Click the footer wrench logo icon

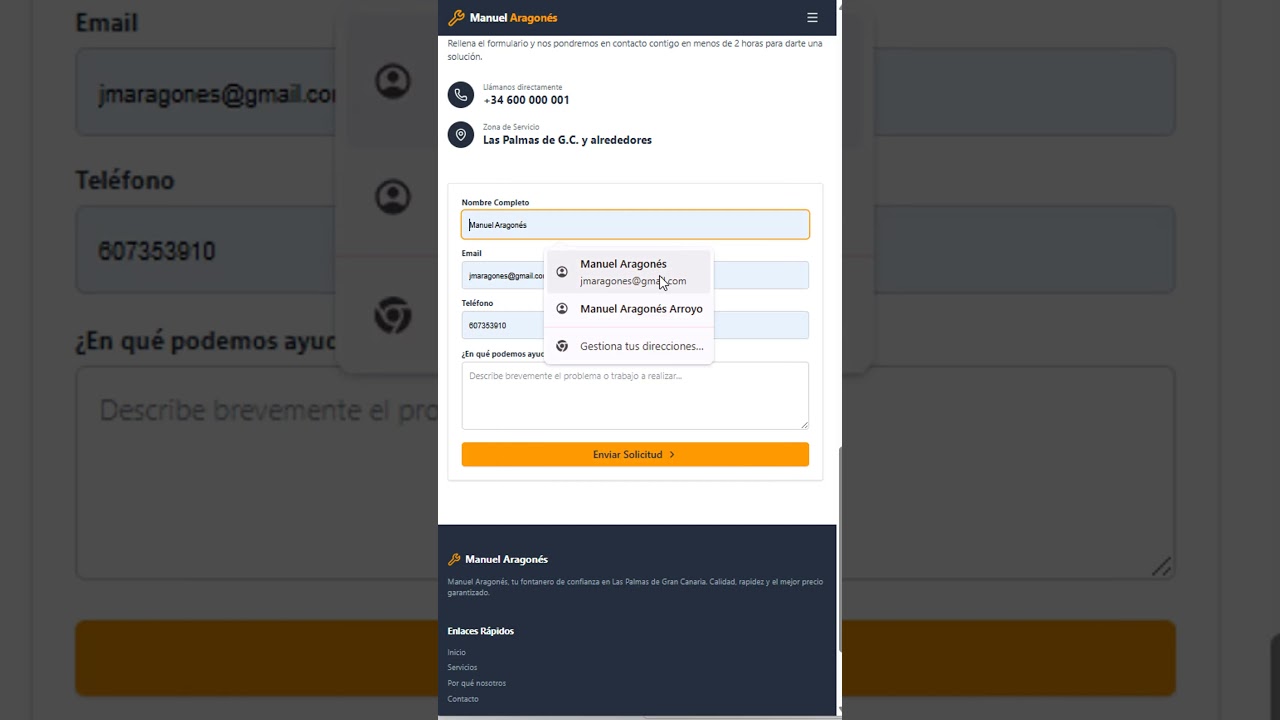coord(454,559)
